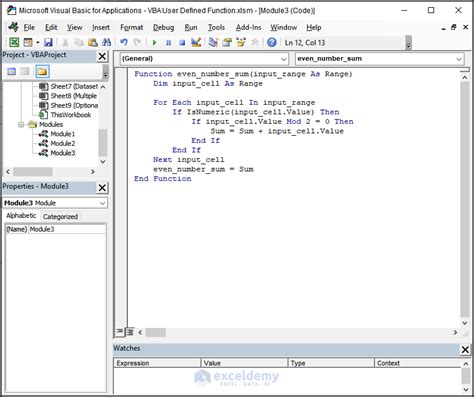
Task: Toggle Design Mode icon
Action: click(196, 42)
